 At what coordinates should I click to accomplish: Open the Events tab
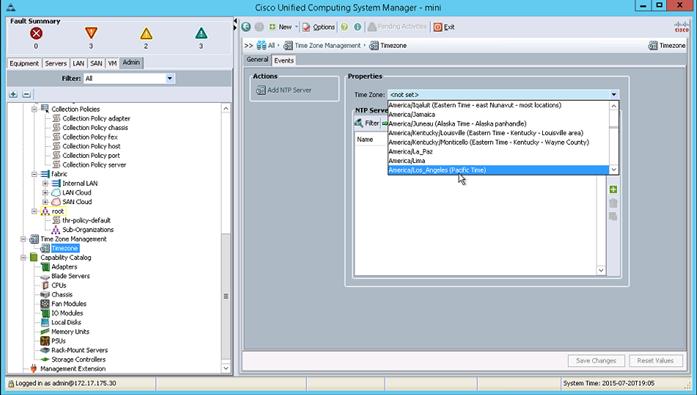point(284,60)
